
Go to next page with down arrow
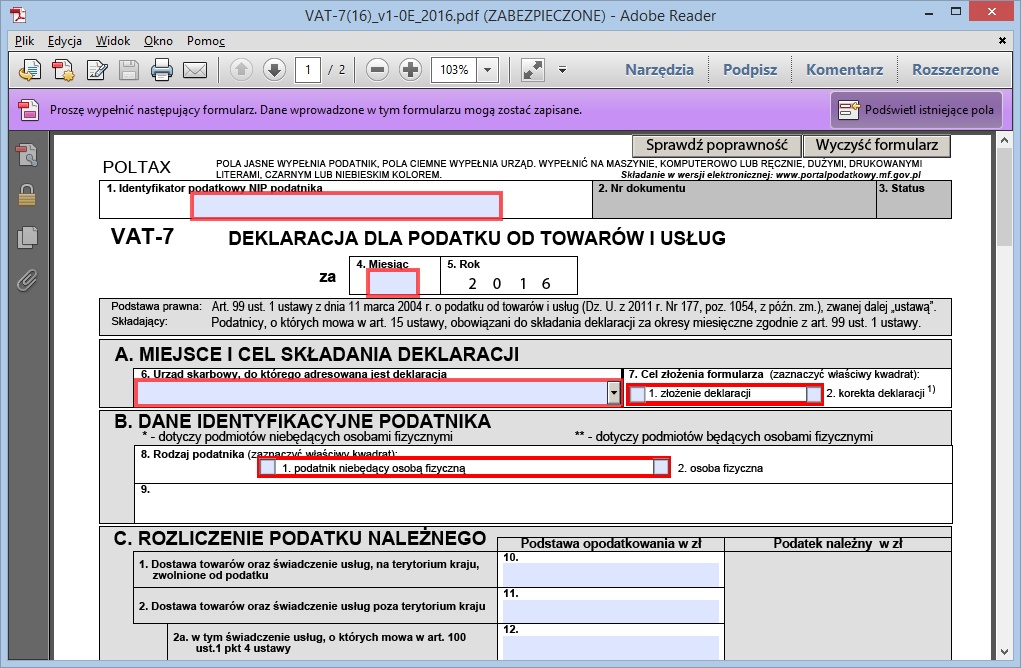(274, 70)
